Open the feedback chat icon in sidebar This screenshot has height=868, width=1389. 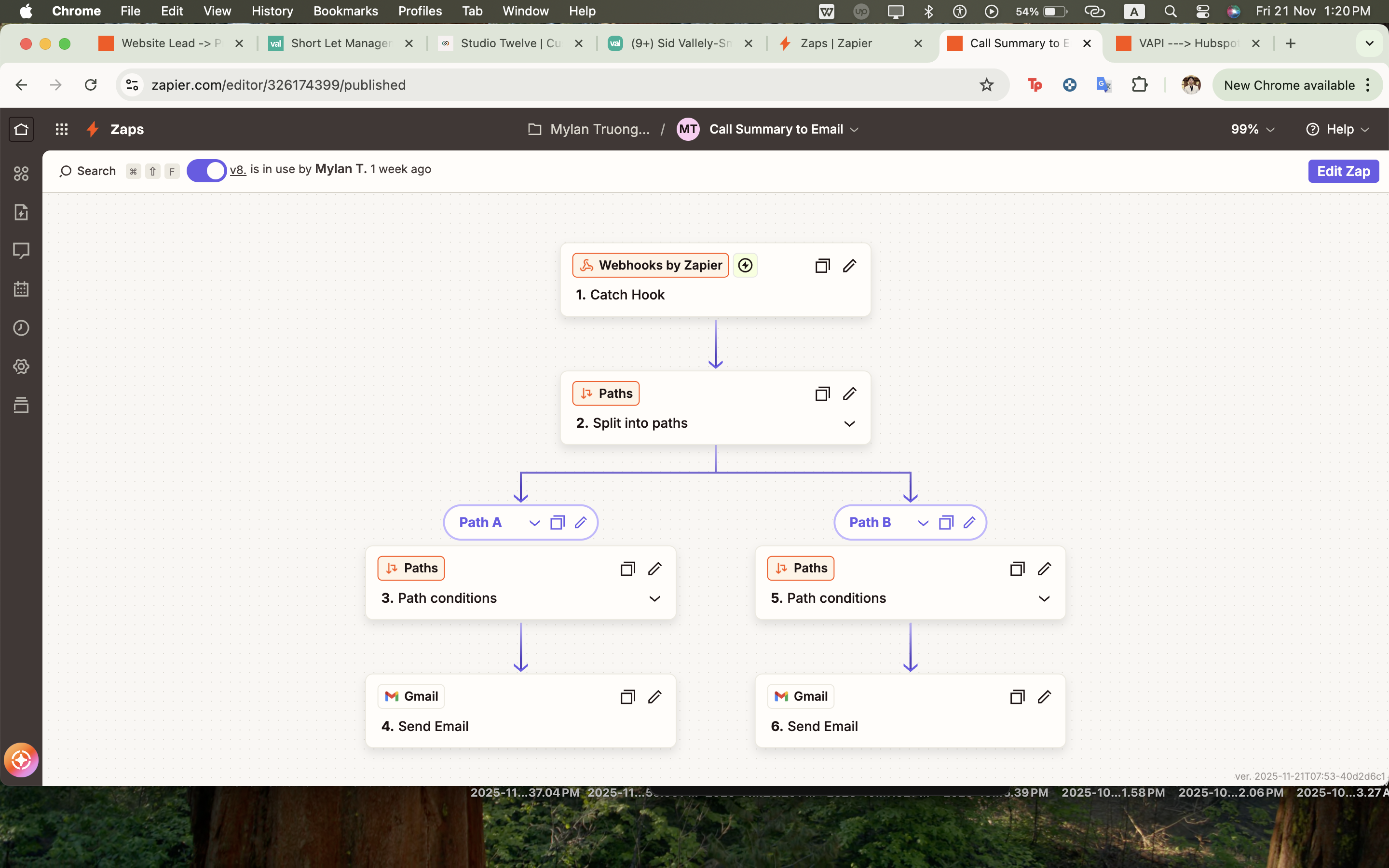(x=21, y=250)
